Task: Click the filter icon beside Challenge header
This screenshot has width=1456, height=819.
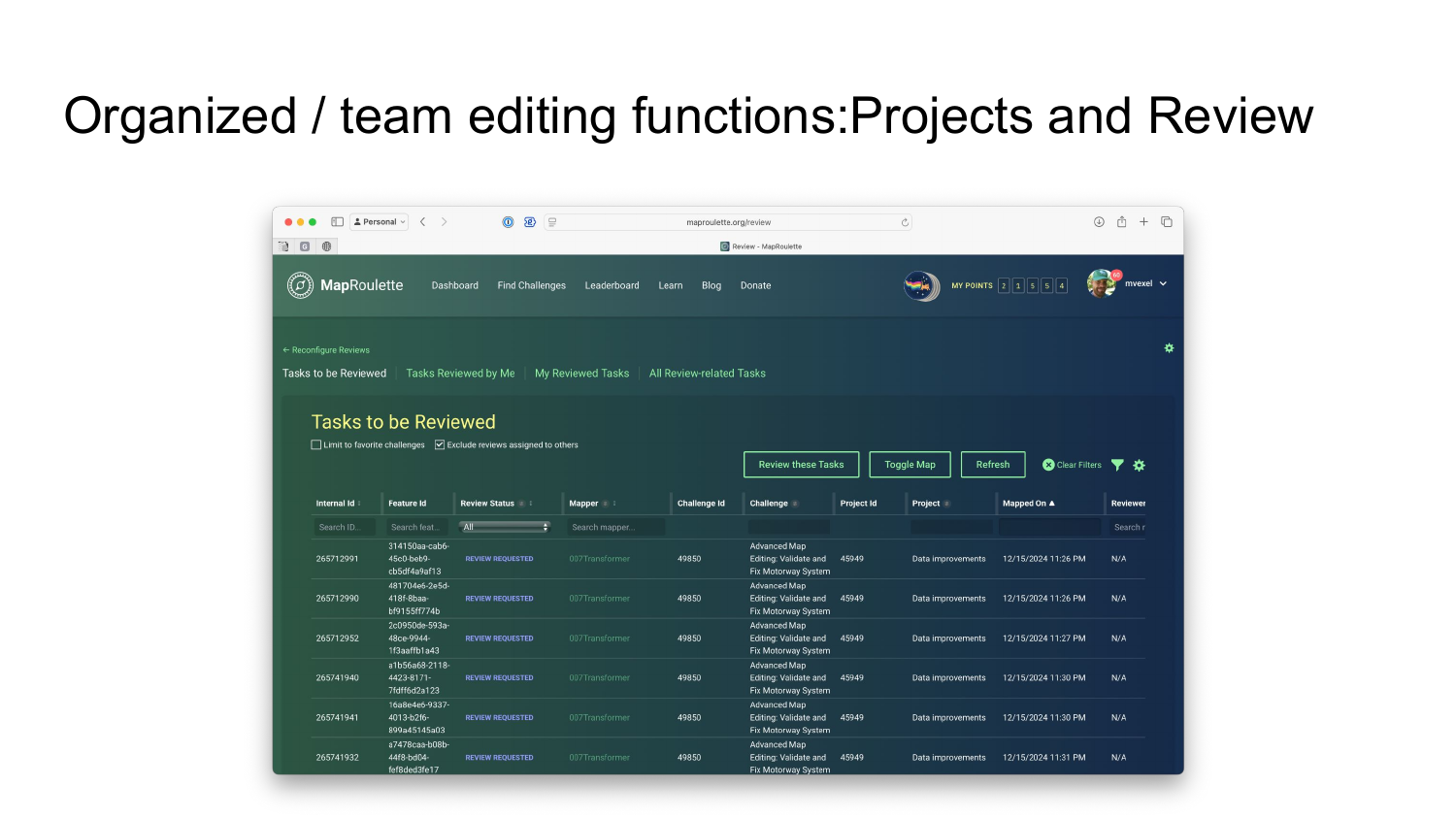Action: pyautogui.click(x=795, y=504)
